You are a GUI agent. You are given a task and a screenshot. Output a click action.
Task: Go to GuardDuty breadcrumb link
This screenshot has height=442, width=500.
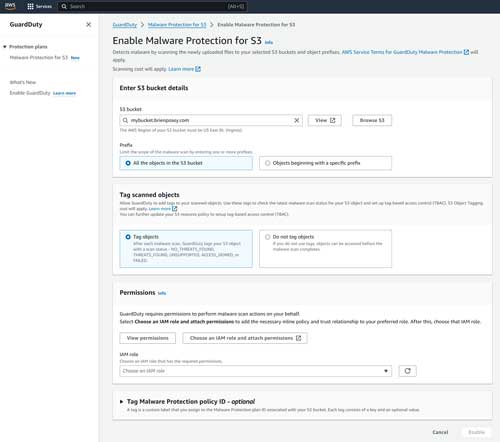125,25
